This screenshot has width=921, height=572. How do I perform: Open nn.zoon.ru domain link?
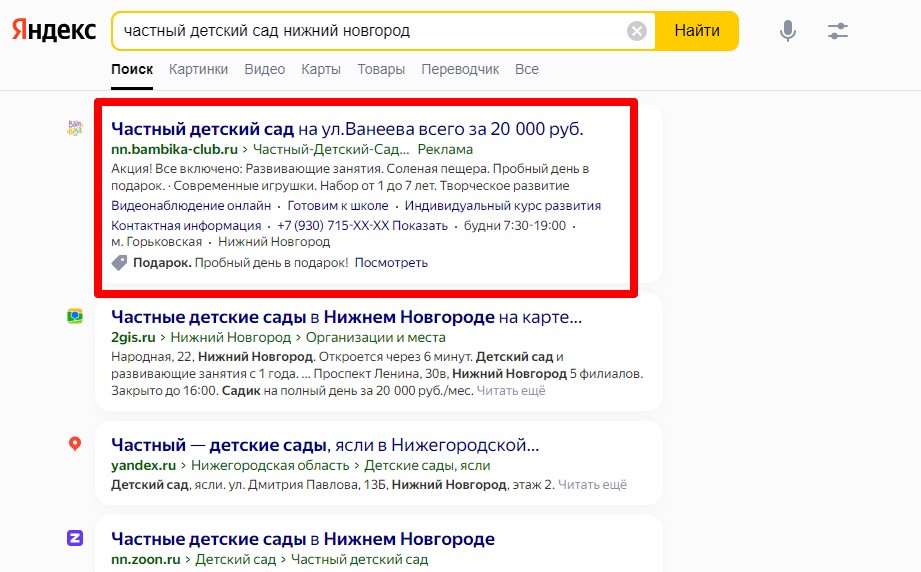(146, 560)
